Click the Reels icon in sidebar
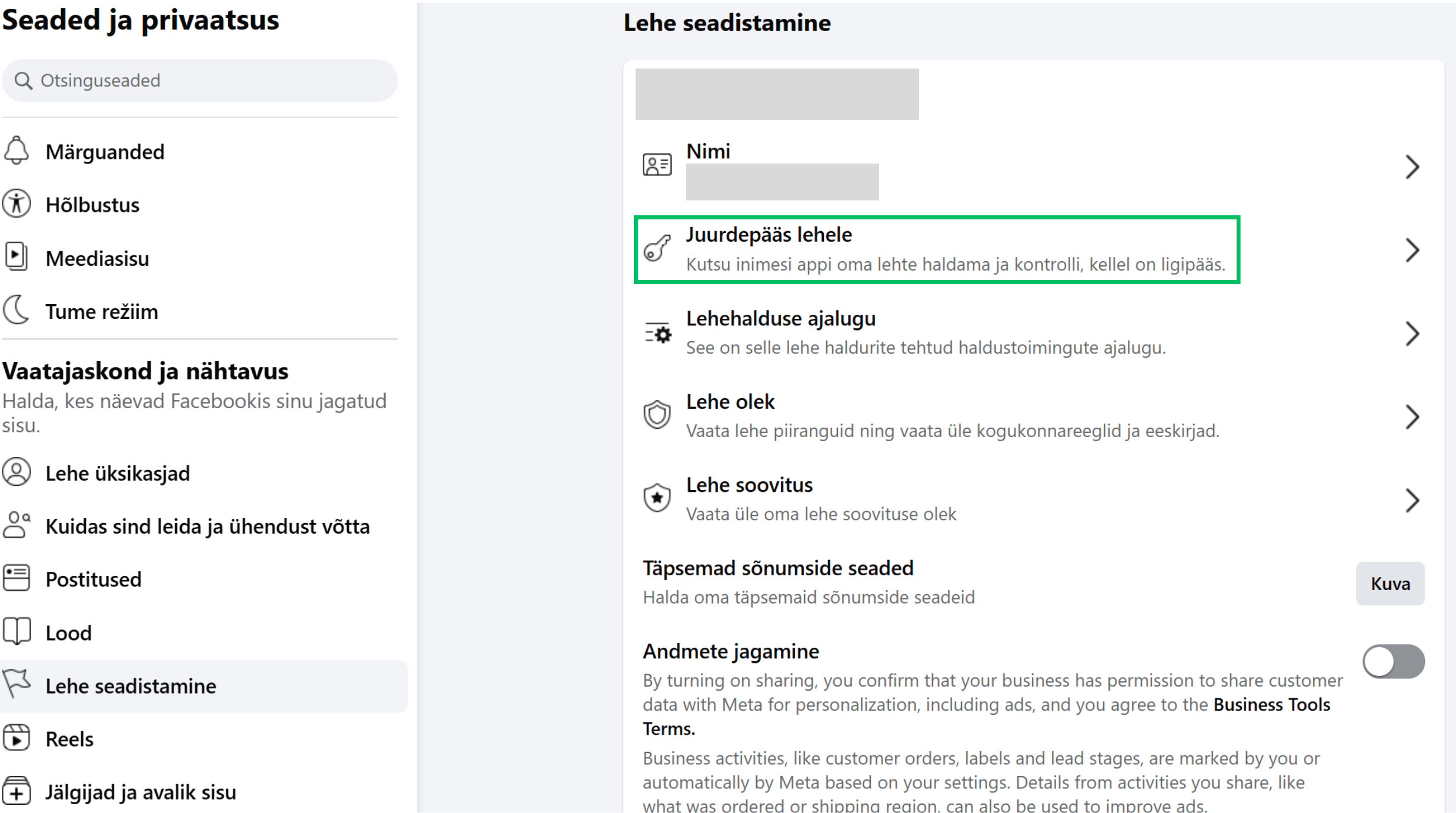Image resolution: width=1456 pixels, height=813 pixels. [16, 738]
